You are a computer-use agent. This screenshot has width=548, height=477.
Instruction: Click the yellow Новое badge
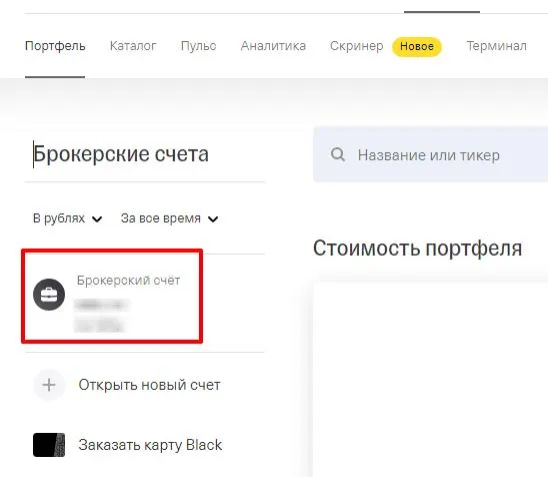click(417, 46)
